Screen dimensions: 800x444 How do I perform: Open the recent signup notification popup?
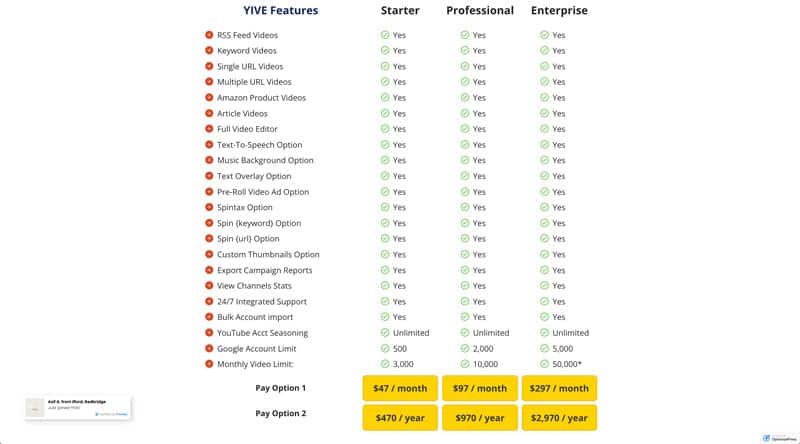point(78,408)
